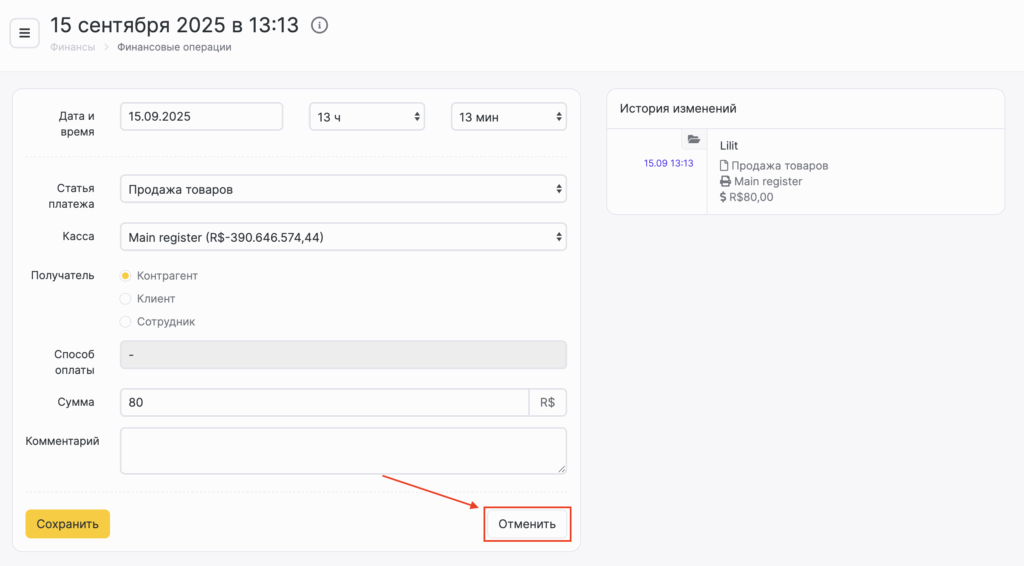Viewport: 1024px width, 566px height.
Task: Choose Сотрудник as recipient
Action: [126, 322]
